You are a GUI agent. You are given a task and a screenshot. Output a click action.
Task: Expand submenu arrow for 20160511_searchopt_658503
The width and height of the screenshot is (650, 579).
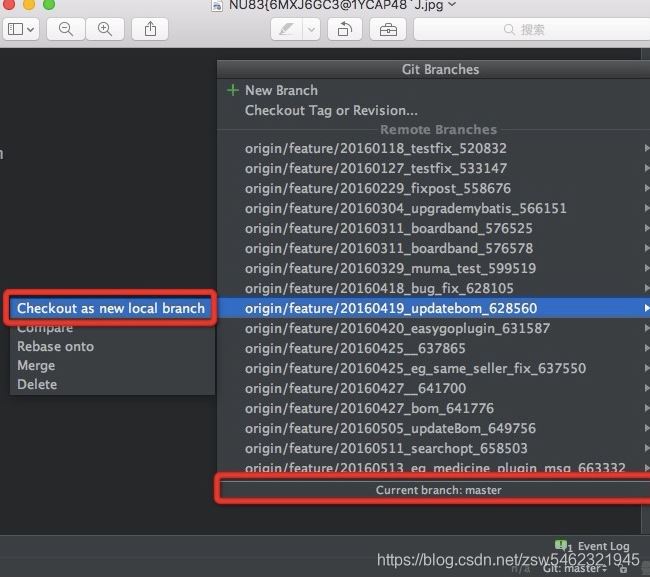[x=646, y=448]
